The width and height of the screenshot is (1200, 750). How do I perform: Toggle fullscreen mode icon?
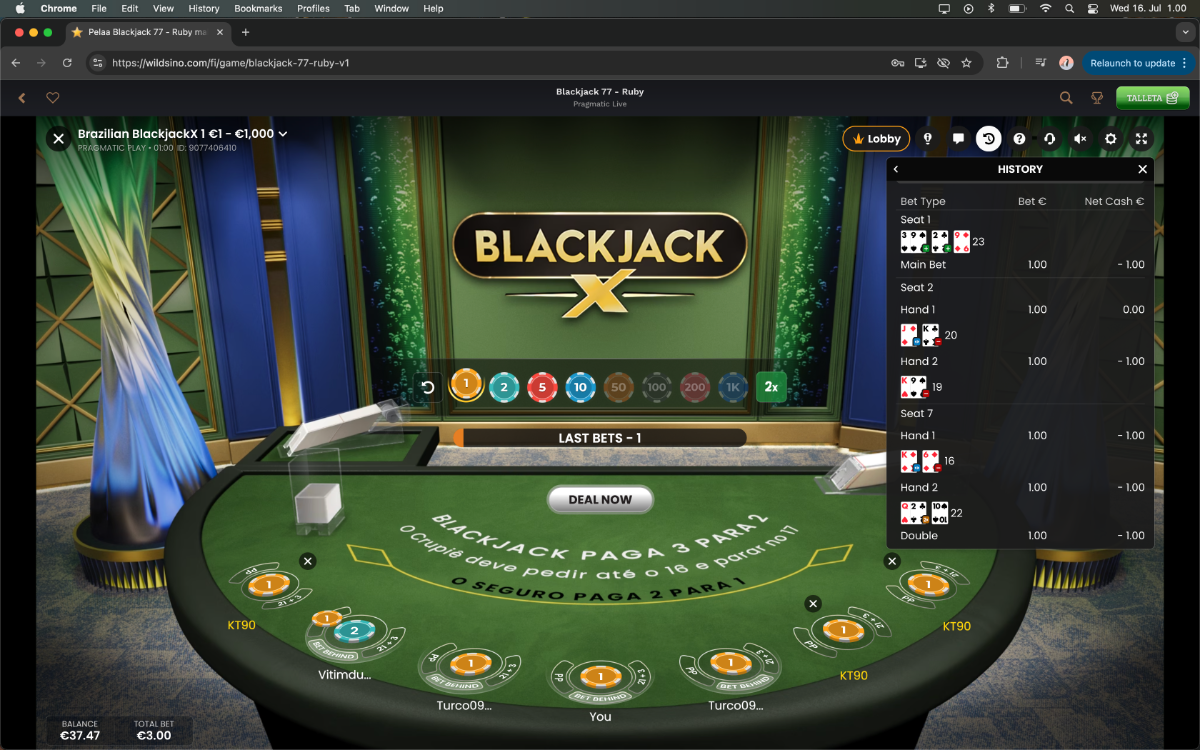click(1141, 139)
